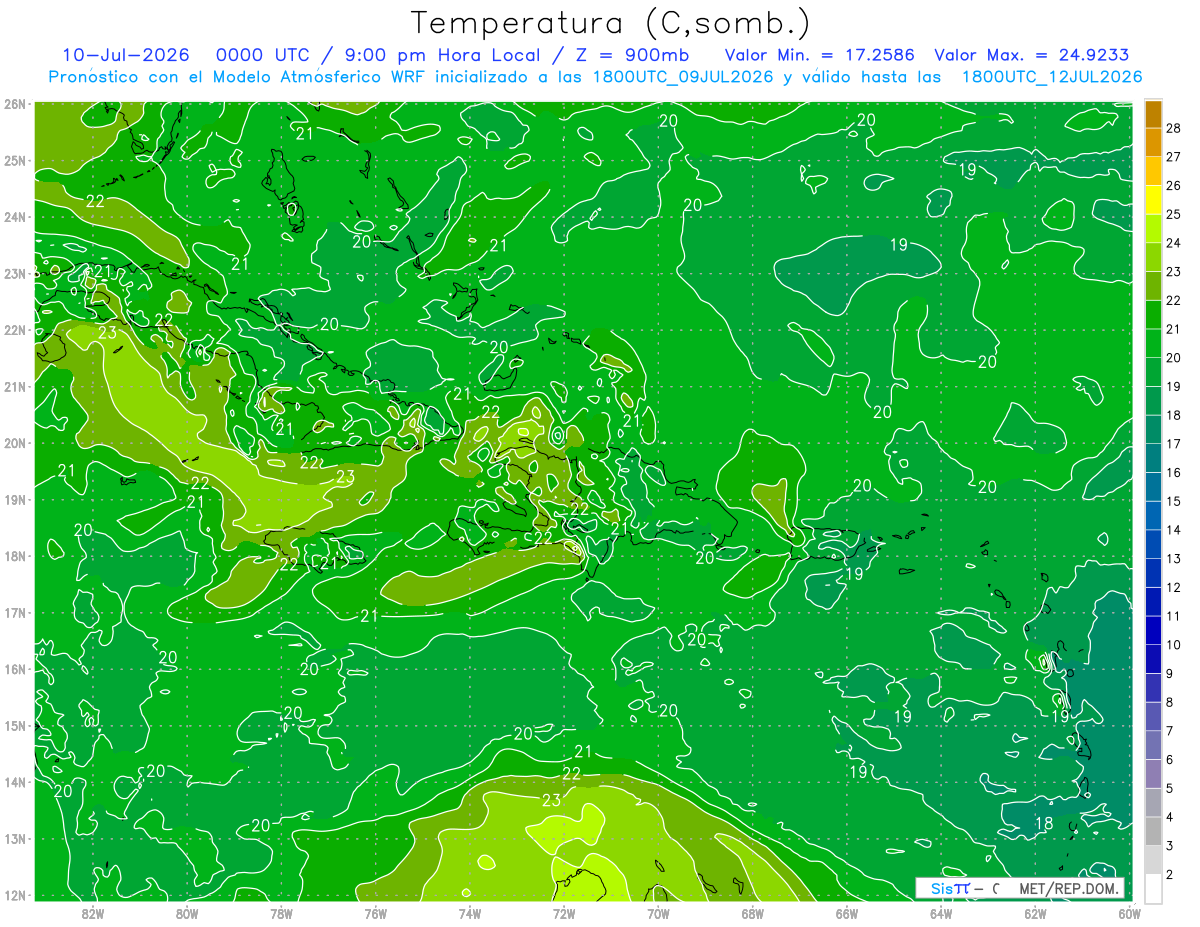Click the 70W longitude axis label
The image size is (1200, 927).
pos(657,913)
